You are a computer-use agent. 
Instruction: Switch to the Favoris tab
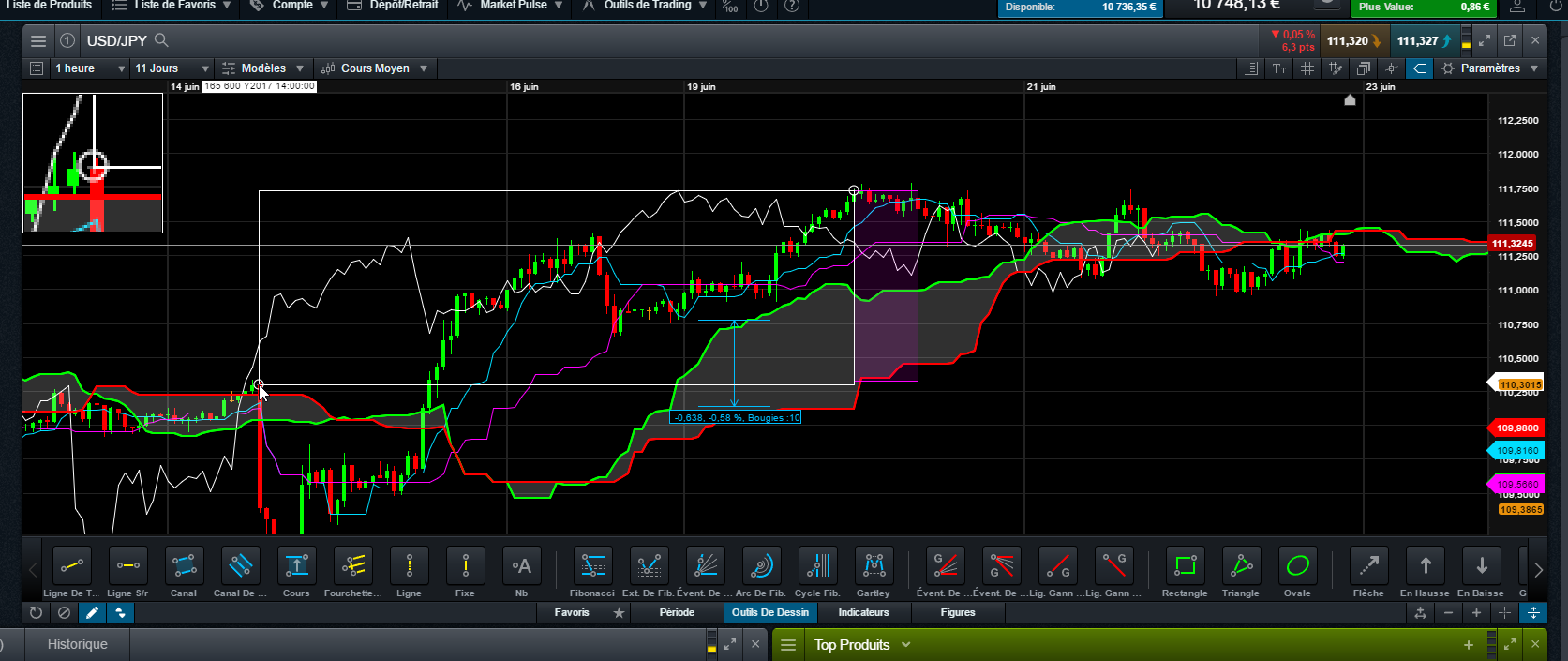coord(572,613)
